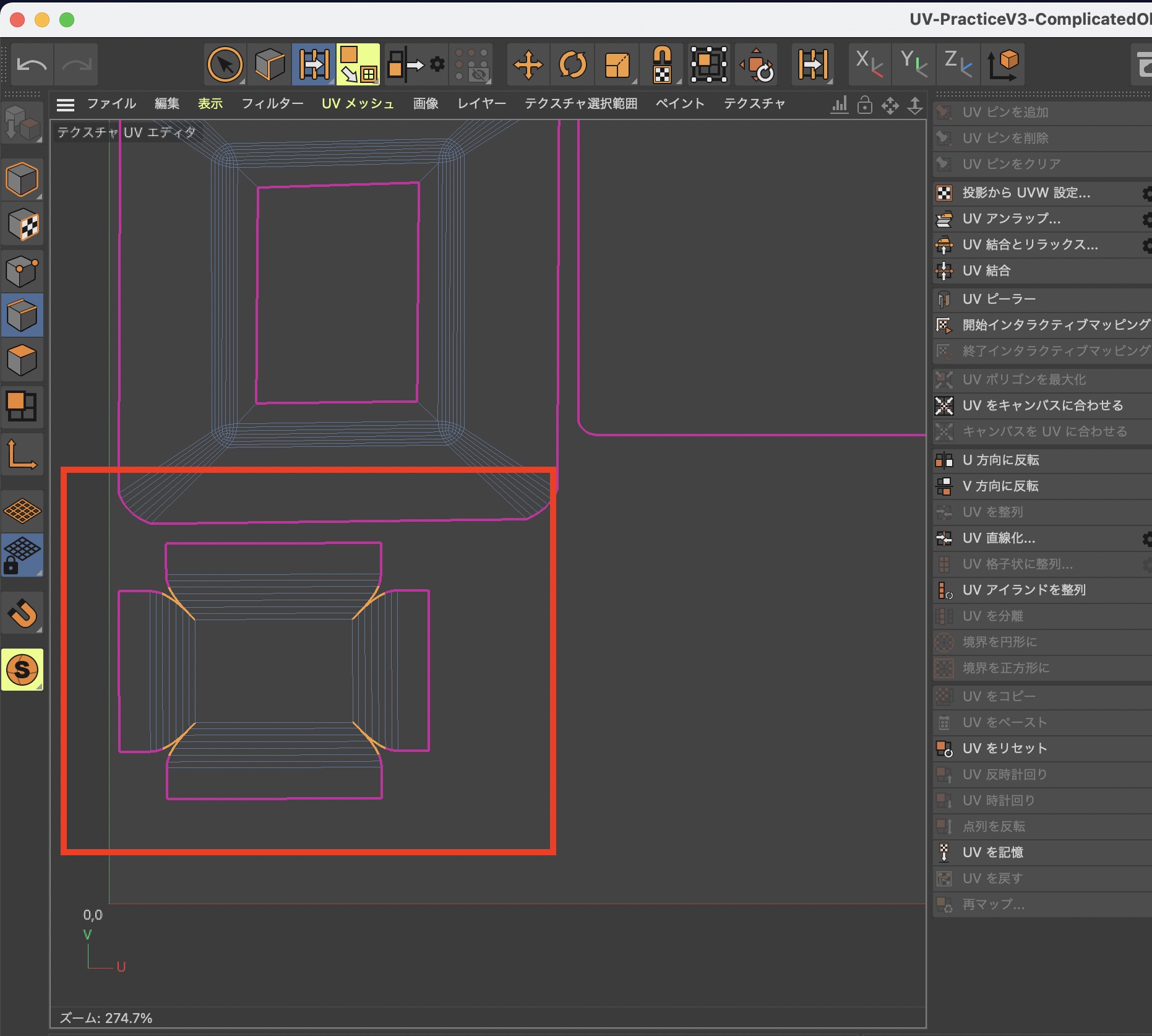Viewport: 1152px width, 1036px height.
Task: Toggle the X axis lock
Action: (869, 64)
